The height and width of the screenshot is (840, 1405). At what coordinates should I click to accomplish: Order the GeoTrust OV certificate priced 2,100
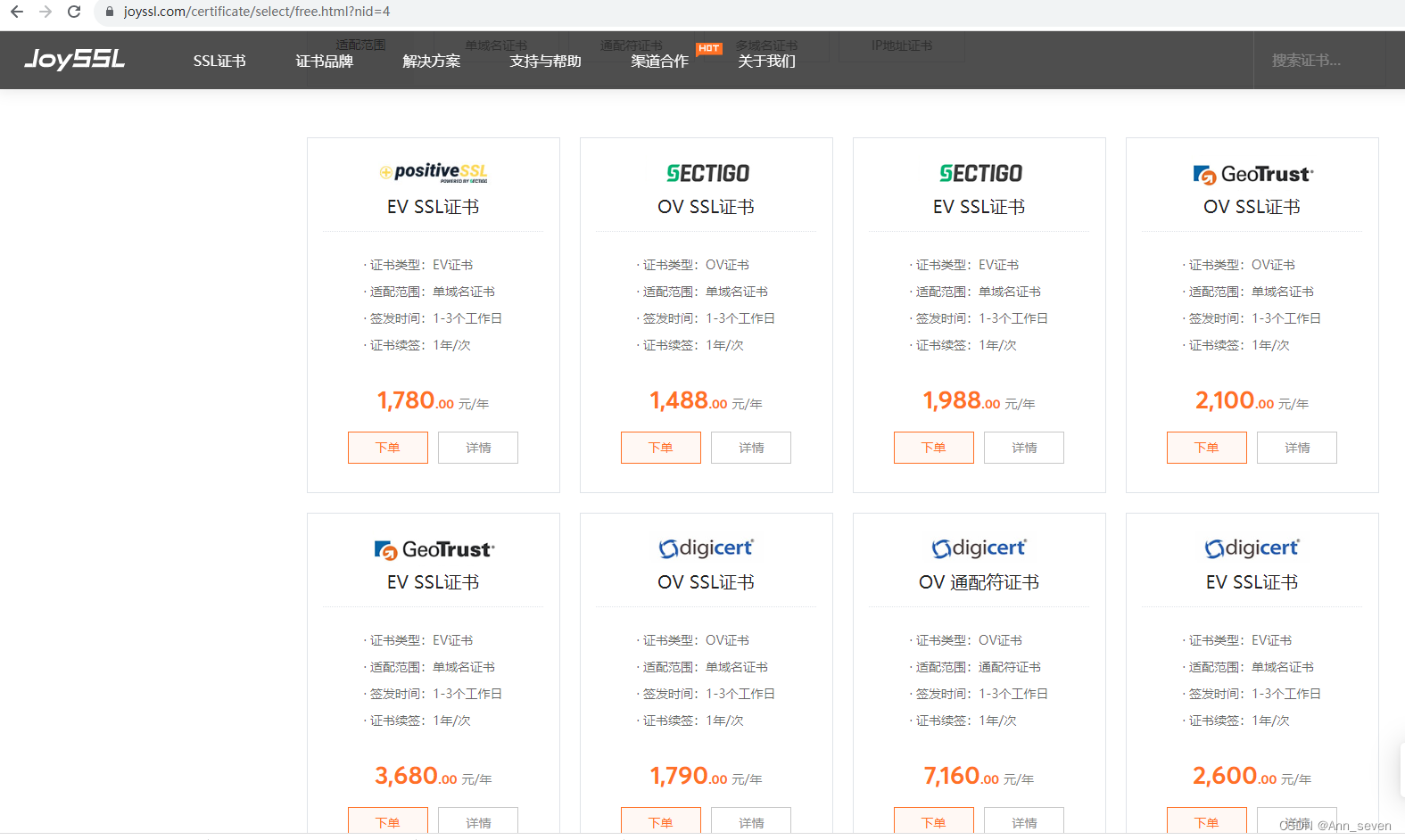(1207, 448)
